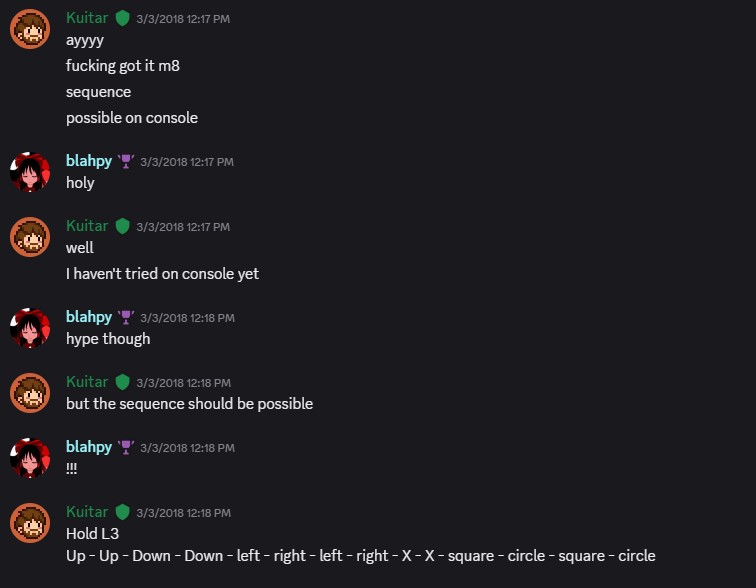Click the shield badge above the 'Hold L3' message
The height and width of the screenshot is (588, 756).
coord(122,512)
